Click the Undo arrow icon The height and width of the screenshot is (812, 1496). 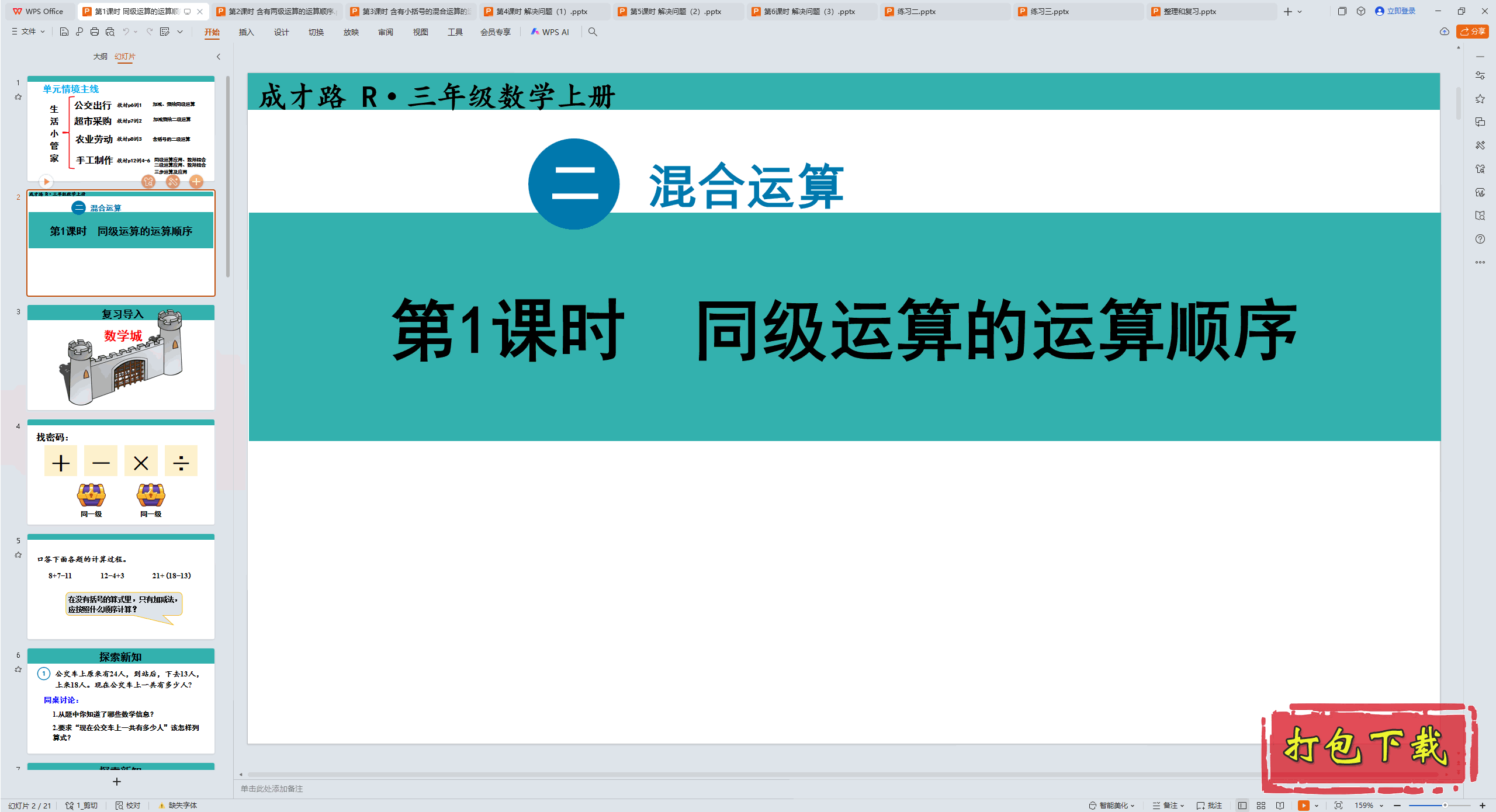coord(126,32)
